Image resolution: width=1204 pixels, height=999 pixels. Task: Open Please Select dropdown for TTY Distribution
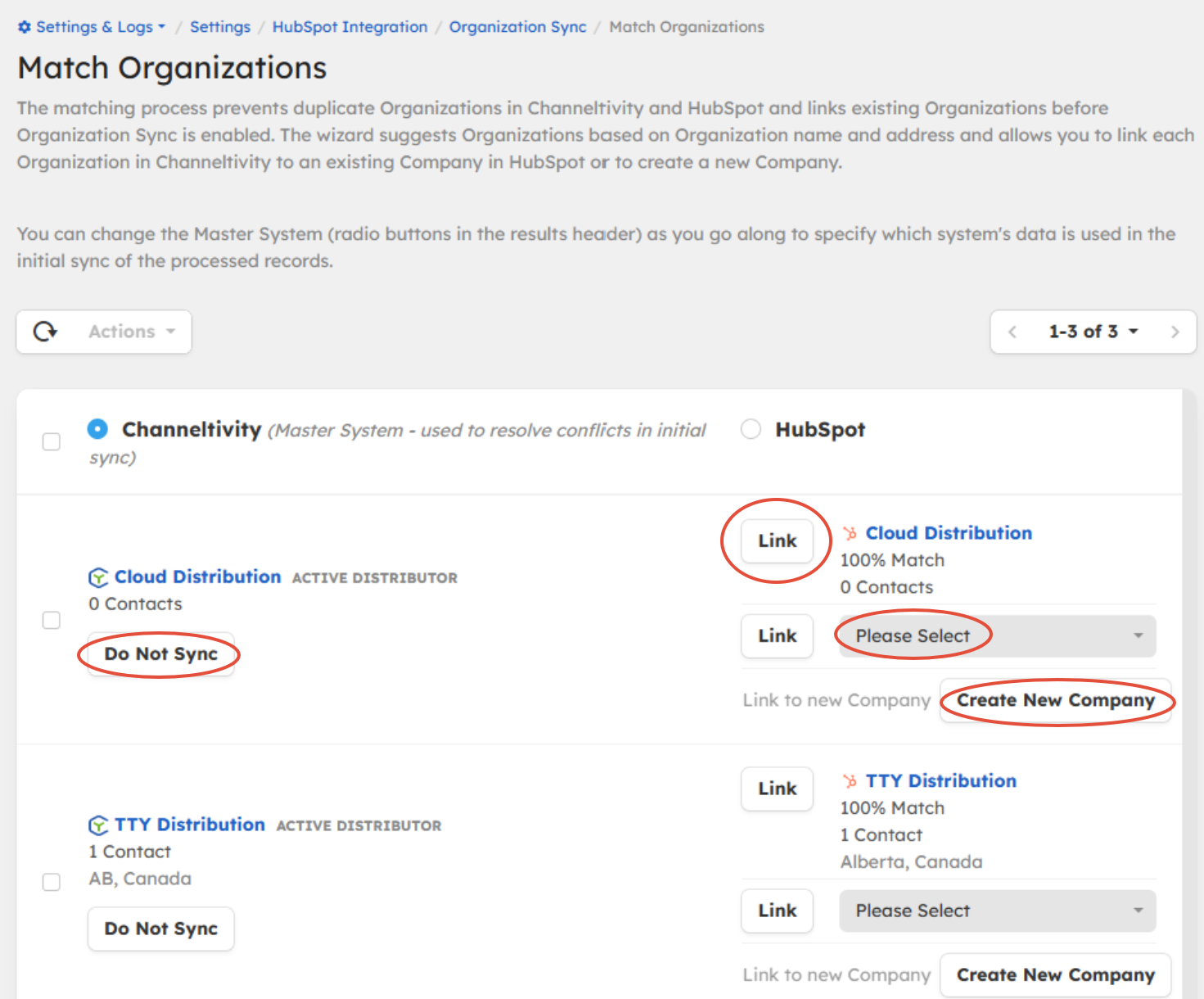point(998,911)
